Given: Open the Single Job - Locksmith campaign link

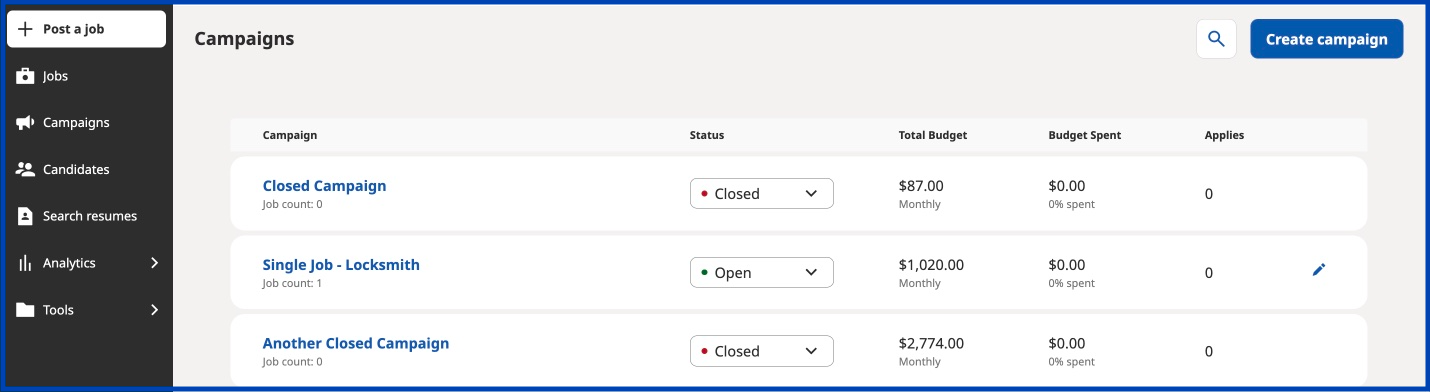Looking at the screenshot, I should coord(341,265).
